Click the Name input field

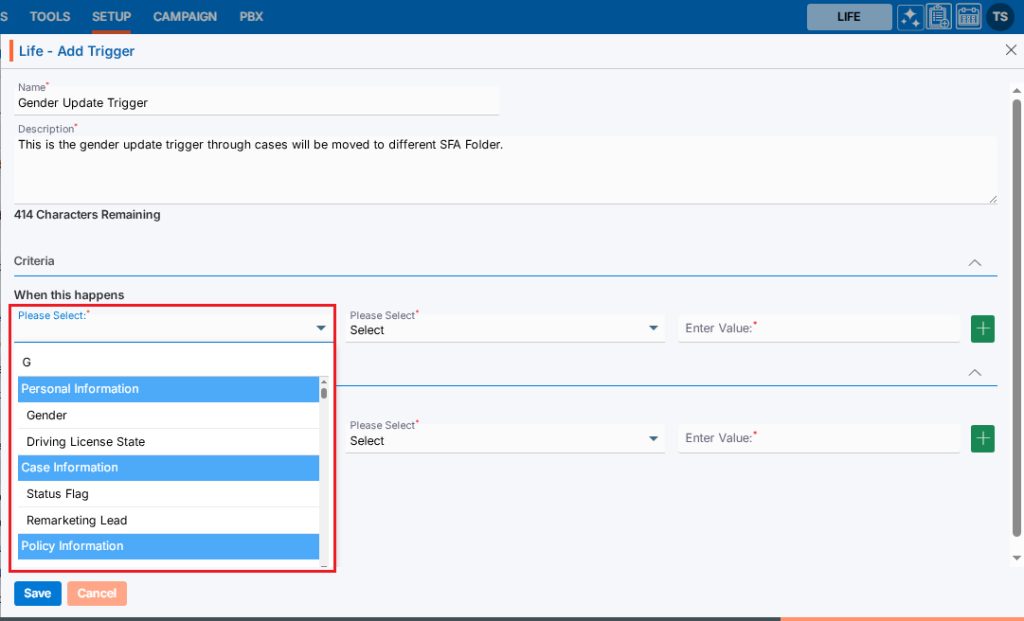tap(257, 102)
